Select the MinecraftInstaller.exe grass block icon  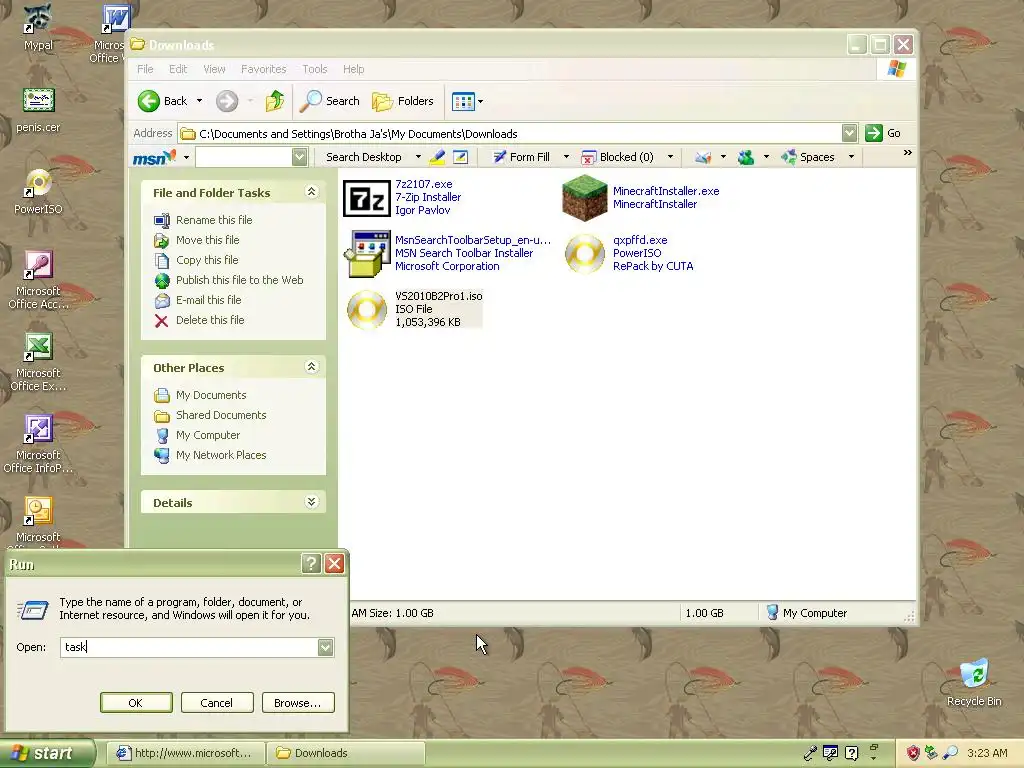pyautogui.click(x=584, y=198)
